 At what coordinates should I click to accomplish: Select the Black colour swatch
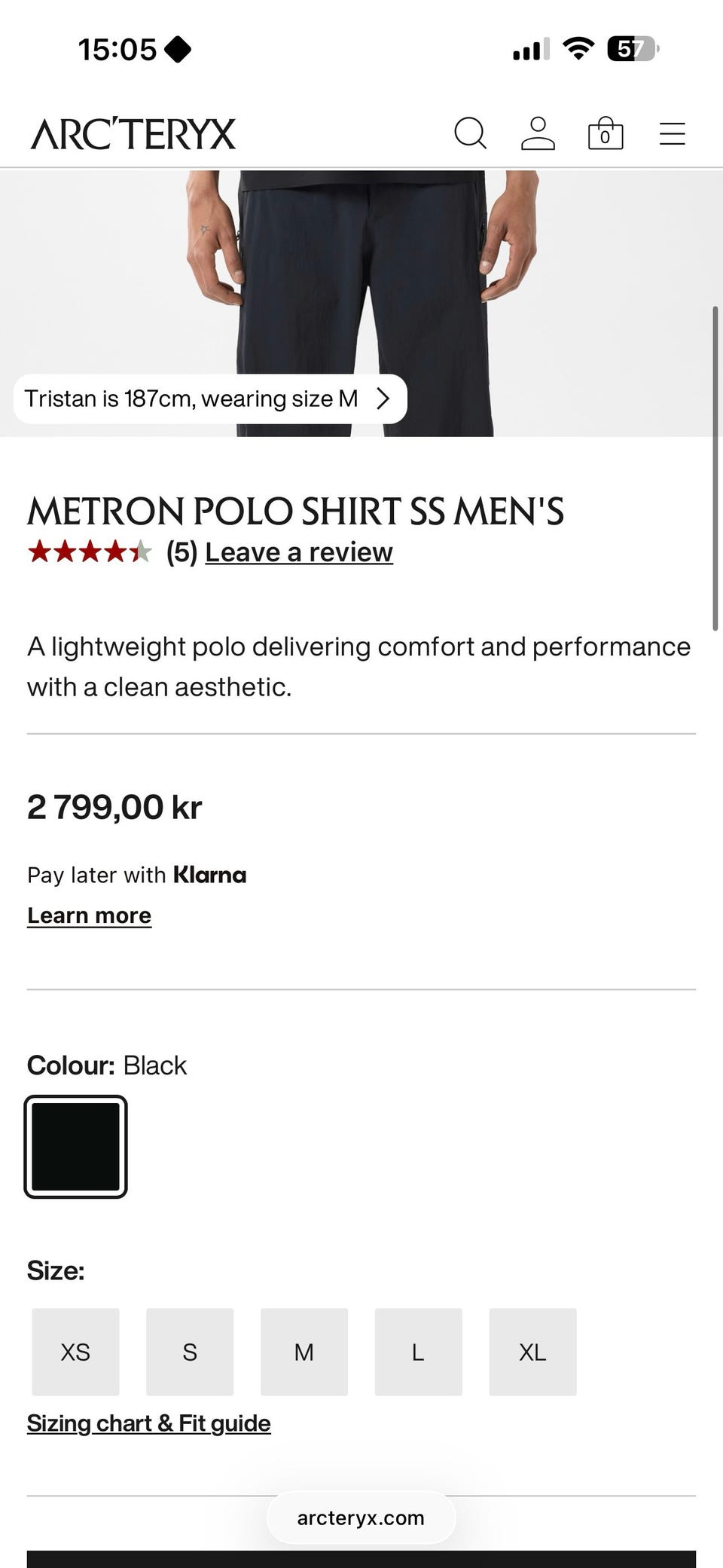(75, 1147)
